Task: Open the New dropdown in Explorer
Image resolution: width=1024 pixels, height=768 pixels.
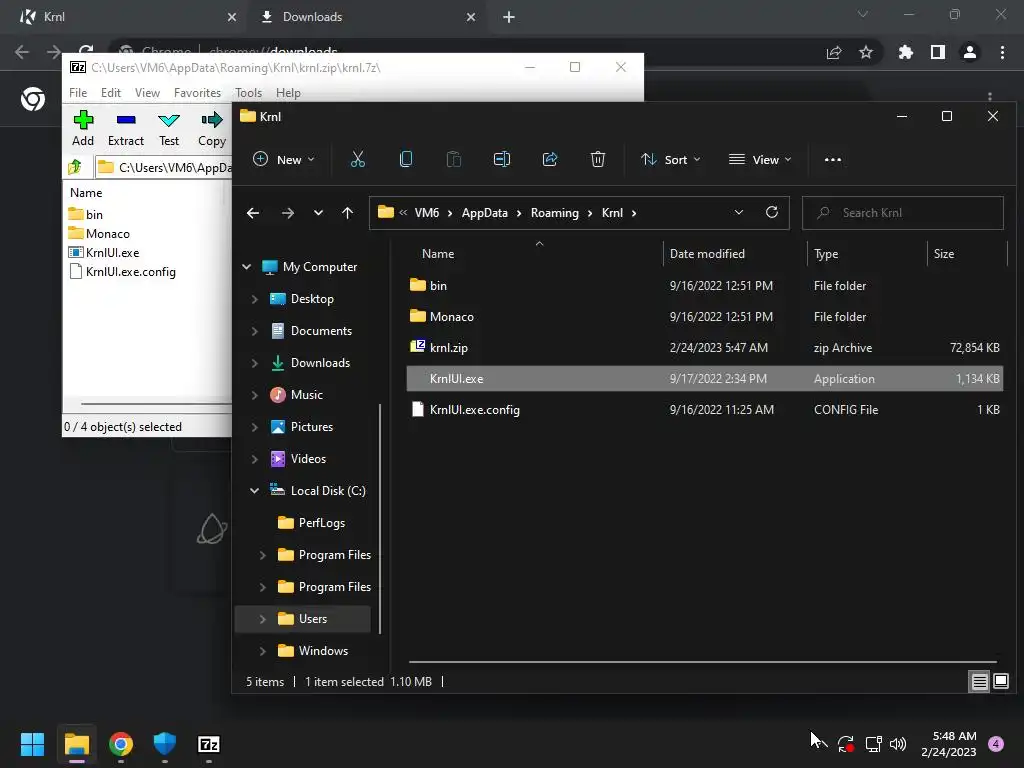Action: pyautogui.click(x=283, y=159)
